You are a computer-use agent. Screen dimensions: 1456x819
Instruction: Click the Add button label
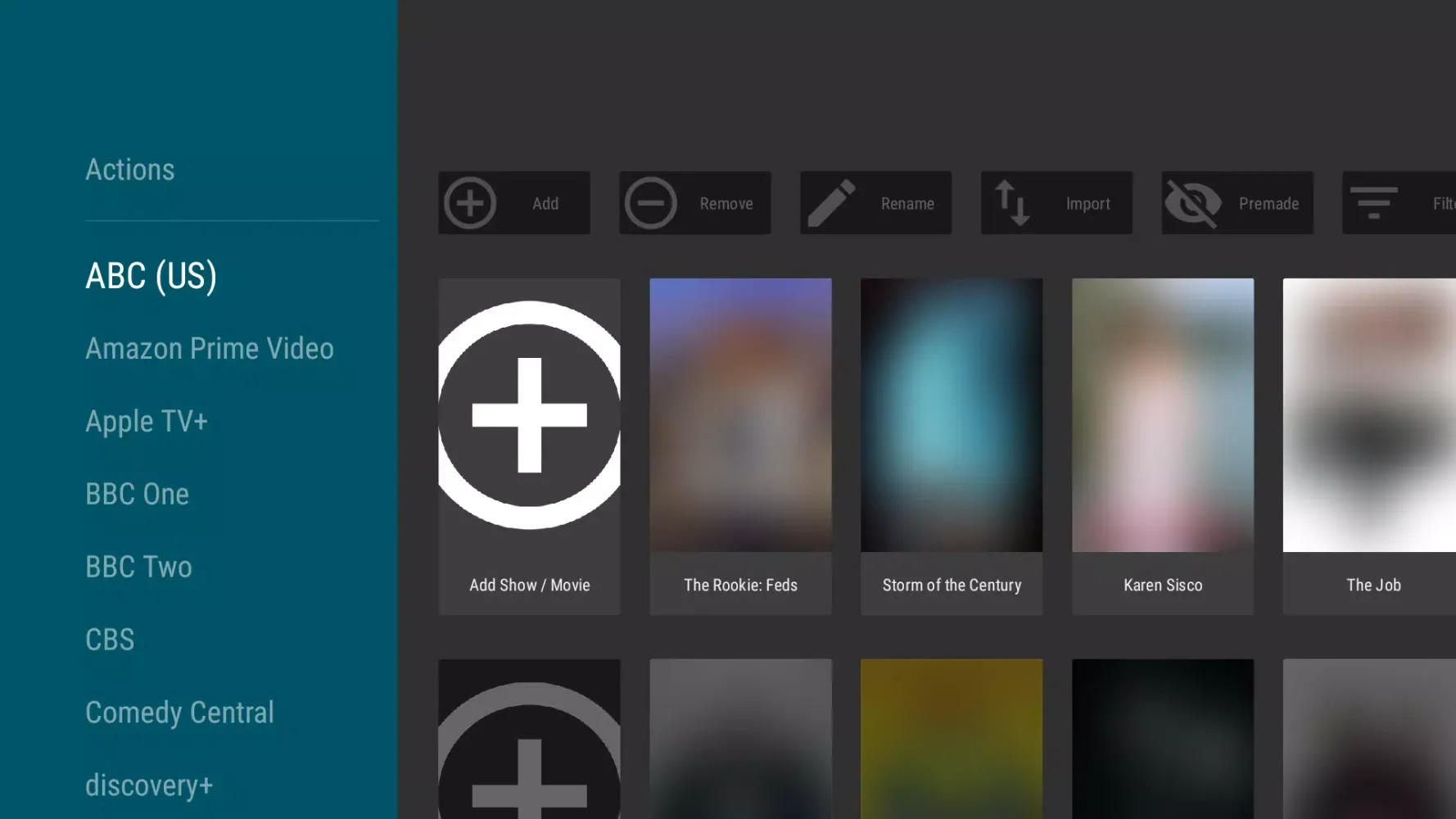tap(545, 204)
